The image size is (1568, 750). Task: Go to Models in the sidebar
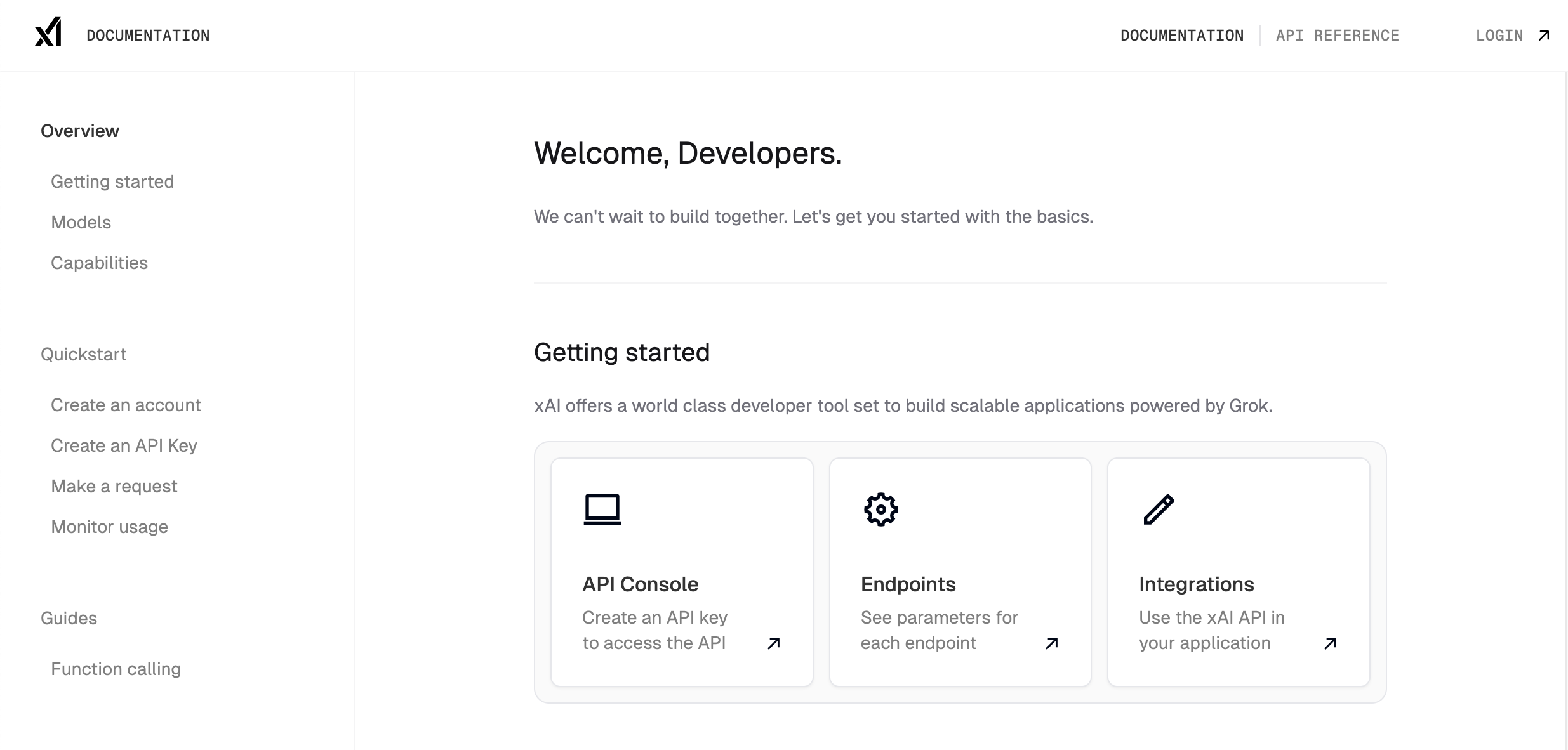81,222
